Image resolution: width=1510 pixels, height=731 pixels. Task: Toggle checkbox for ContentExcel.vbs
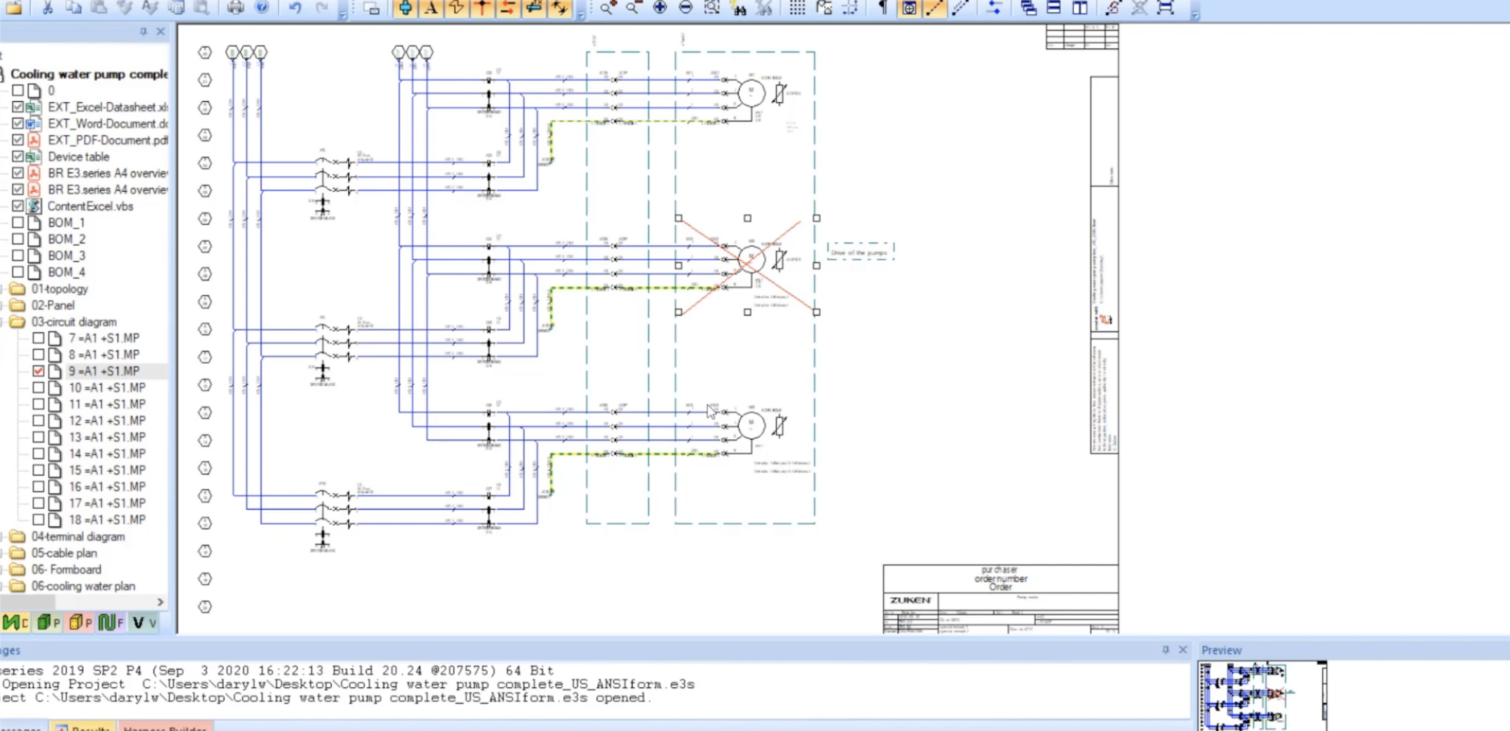18,206
